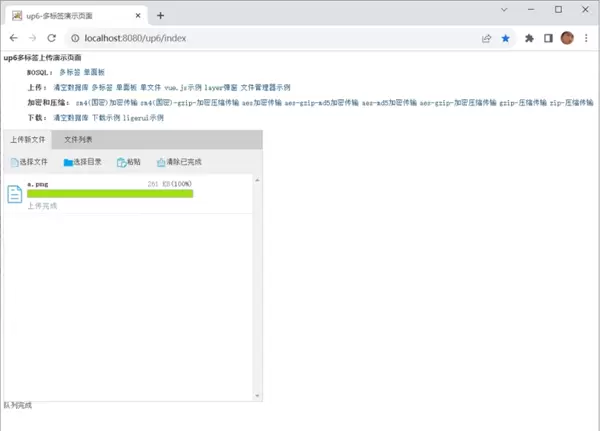Open the browser Extensions puzzle icon
Viewport: 600px width, 431px height.
(x=529, y=38)
